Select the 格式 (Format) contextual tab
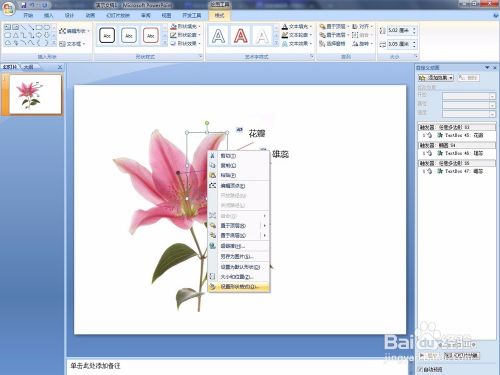The image size is (500, 375). [x=219, y=16]
